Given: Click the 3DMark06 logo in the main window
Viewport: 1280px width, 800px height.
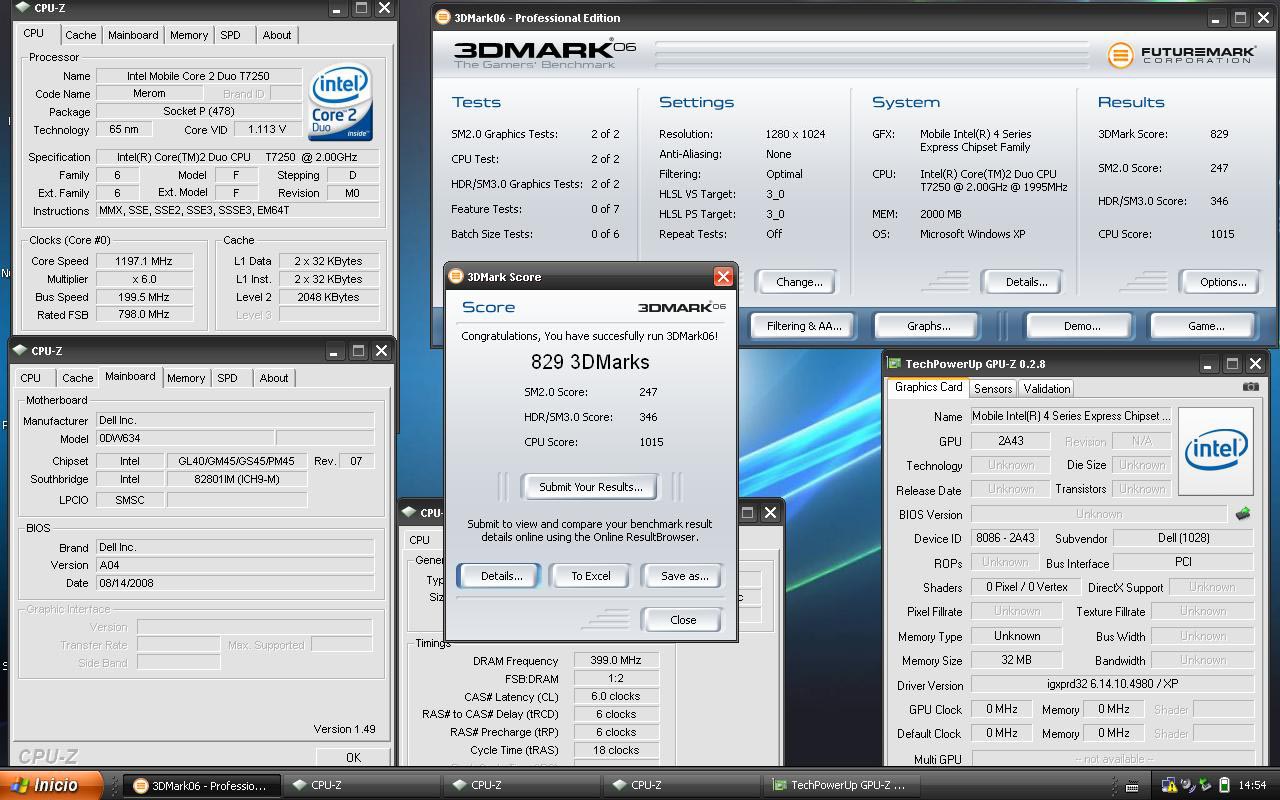Looking at the screenshot, I should (x=544, y=55).
